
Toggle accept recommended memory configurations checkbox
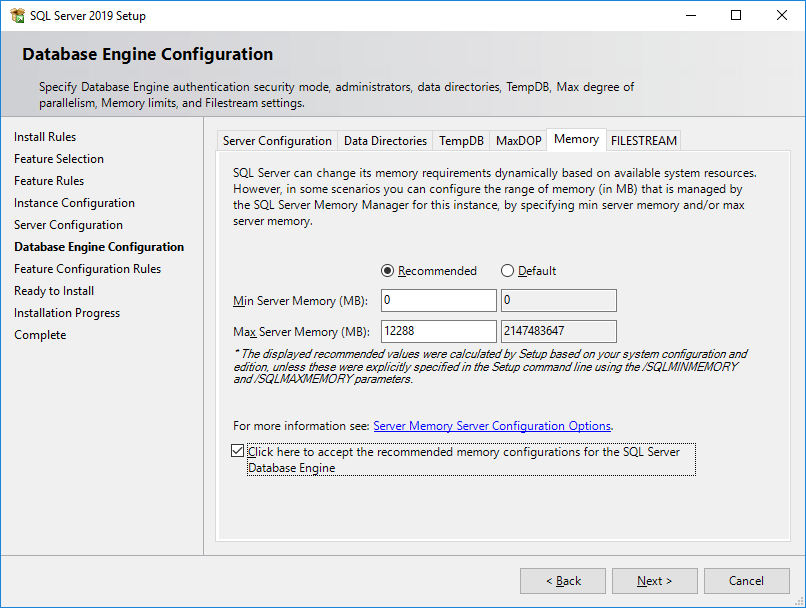237,451
